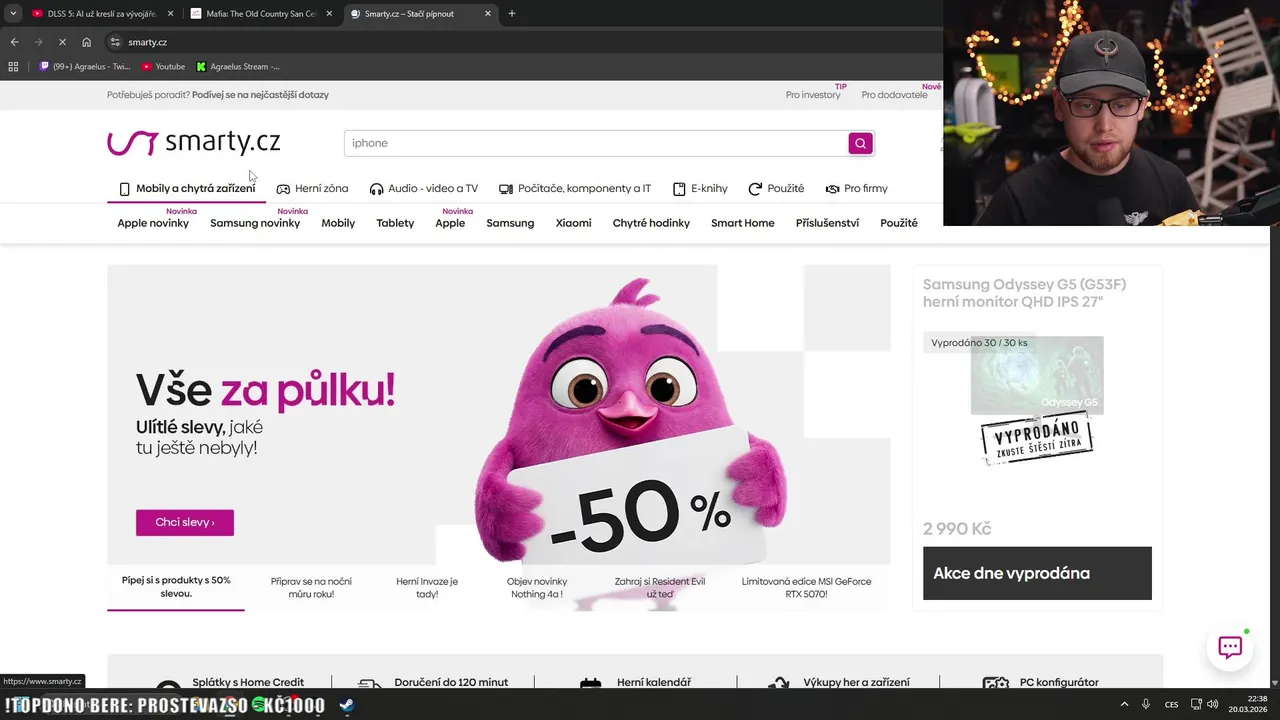Click the Akce dne vyprodána button

[1037, 573]
